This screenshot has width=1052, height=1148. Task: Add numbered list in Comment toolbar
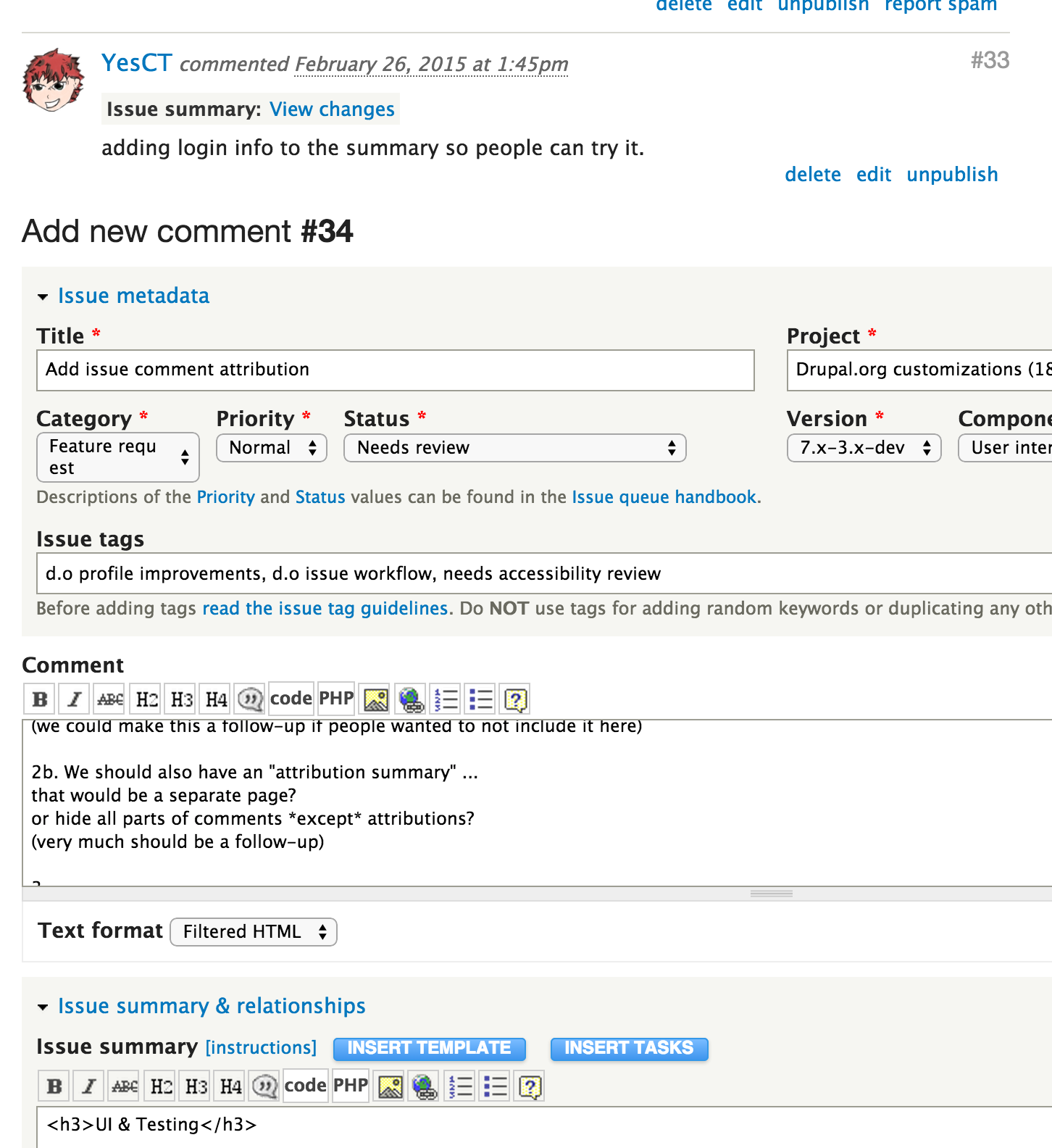[x=446, y=699]
